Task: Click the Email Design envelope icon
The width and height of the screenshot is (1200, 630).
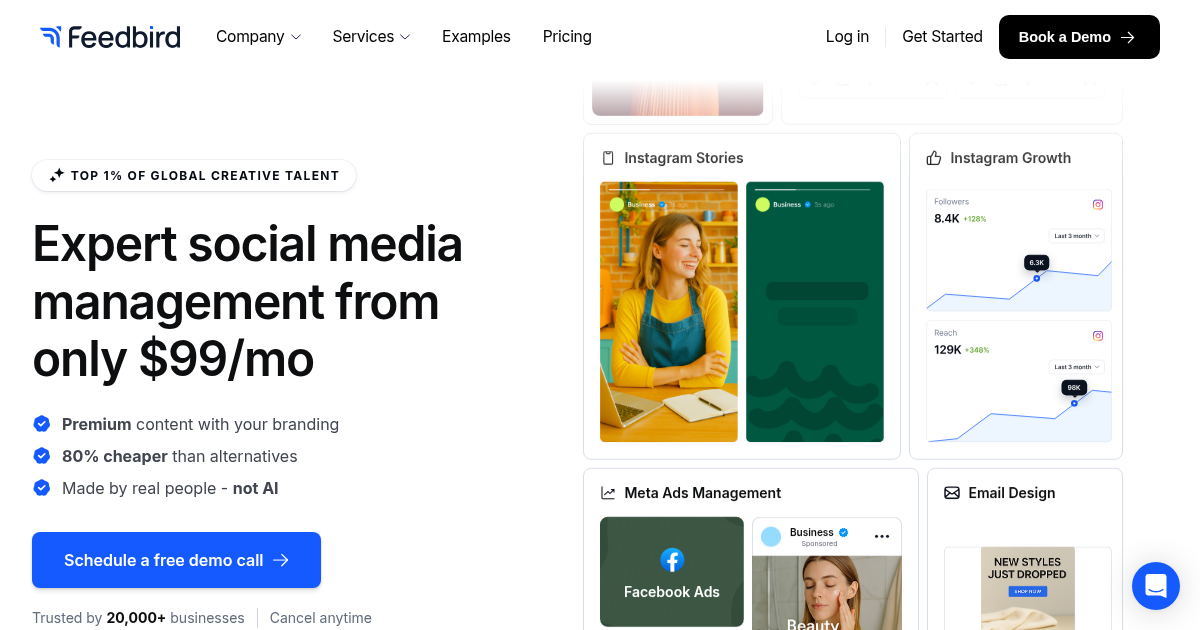Action: [x=952, y=493]
